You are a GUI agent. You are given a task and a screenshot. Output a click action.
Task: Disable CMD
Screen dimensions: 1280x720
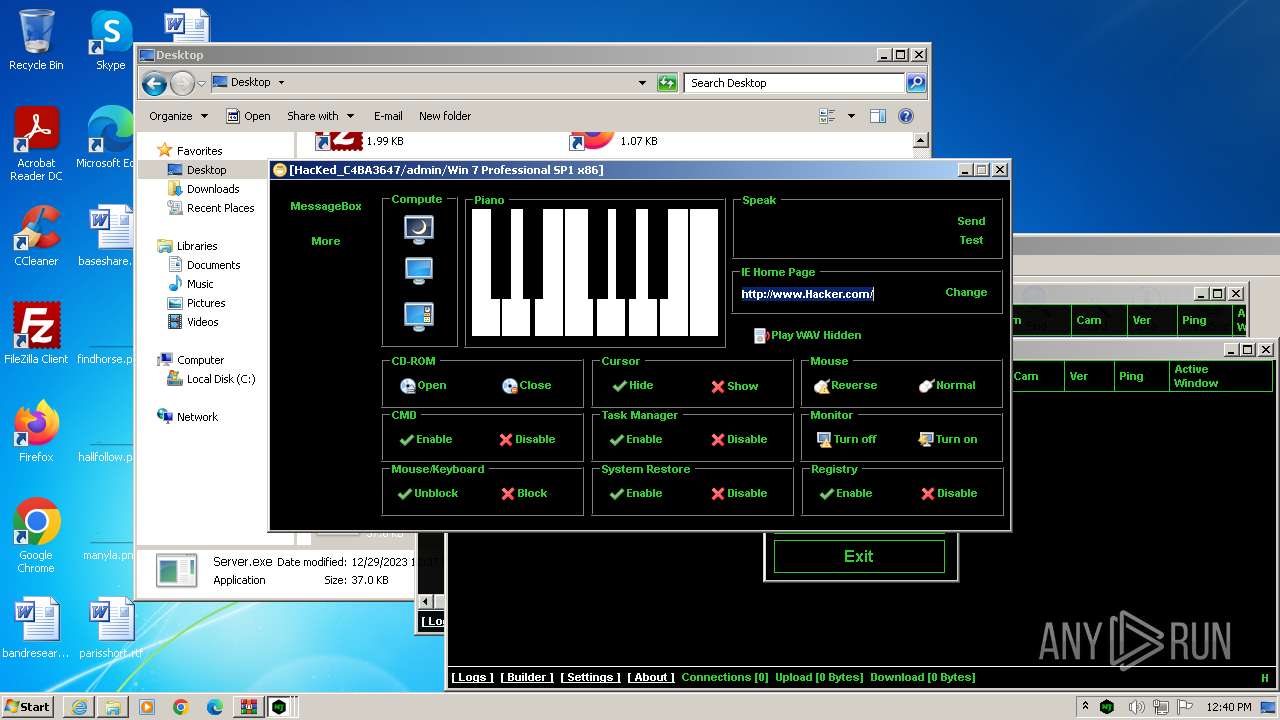527,439
